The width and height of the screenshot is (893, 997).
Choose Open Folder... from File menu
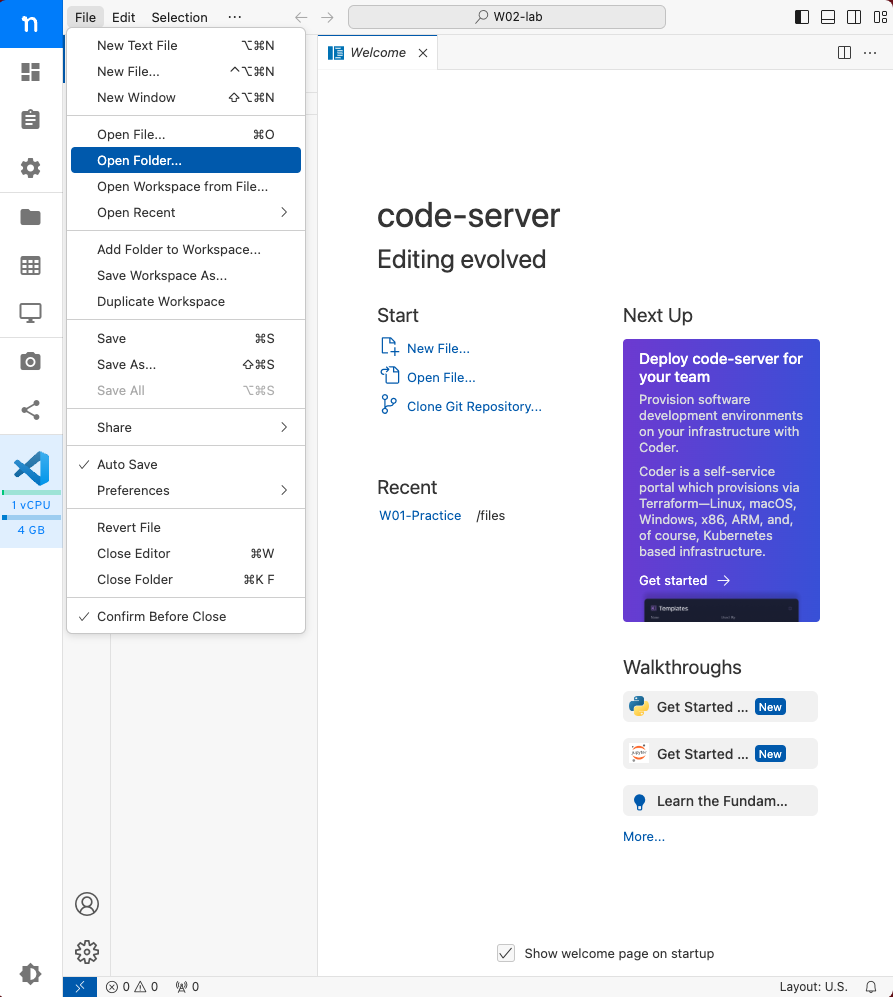[186, 160]
